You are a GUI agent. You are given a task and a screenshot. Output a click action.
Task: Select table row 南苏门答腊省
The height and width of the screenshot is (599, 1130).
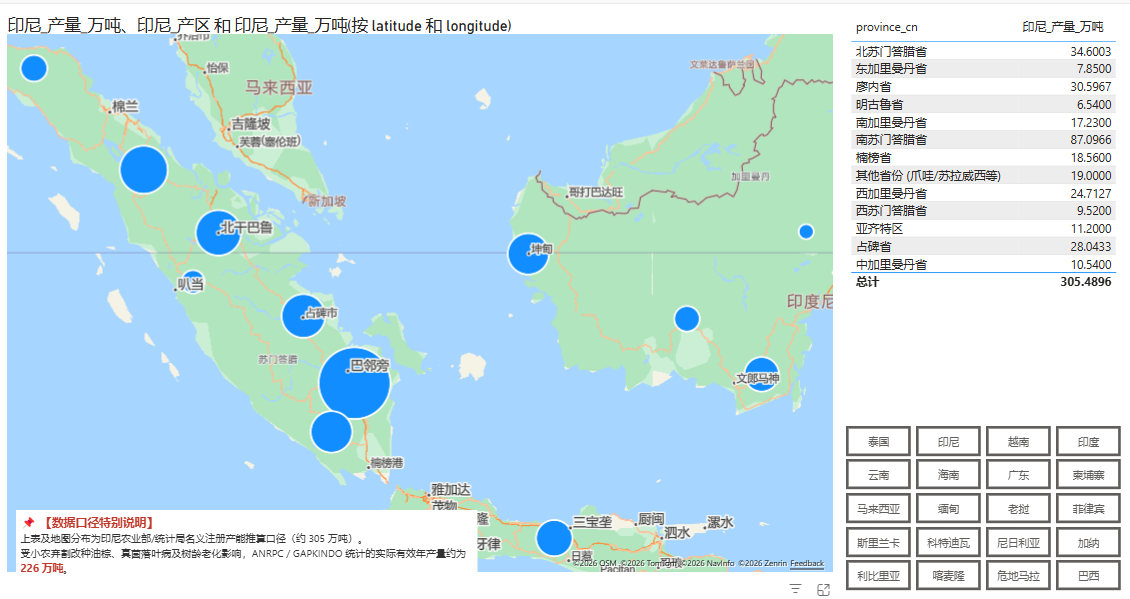(983, 140)
